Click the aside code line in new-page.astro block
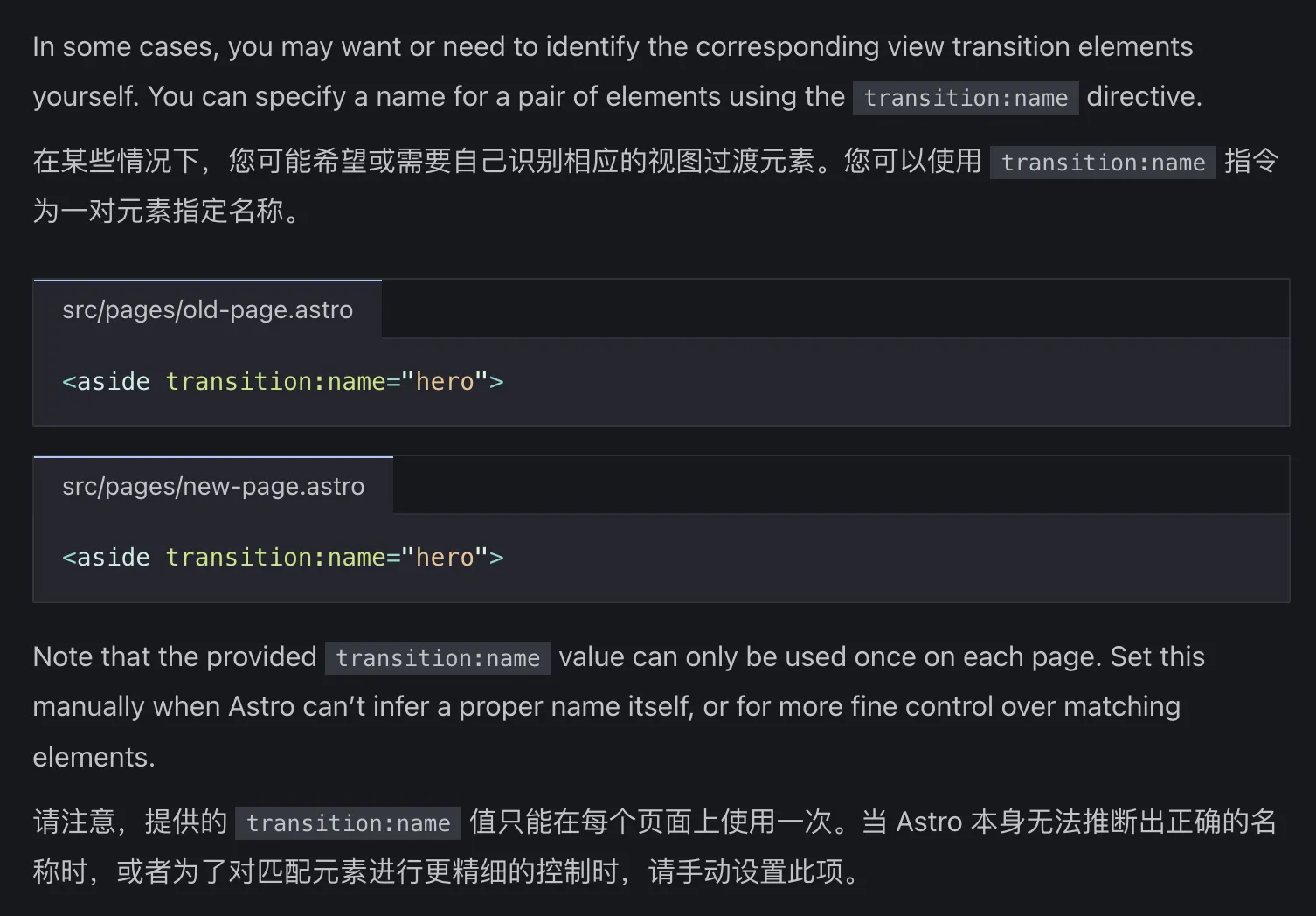Screen dimensions: 1316x916 click(282, 558)
